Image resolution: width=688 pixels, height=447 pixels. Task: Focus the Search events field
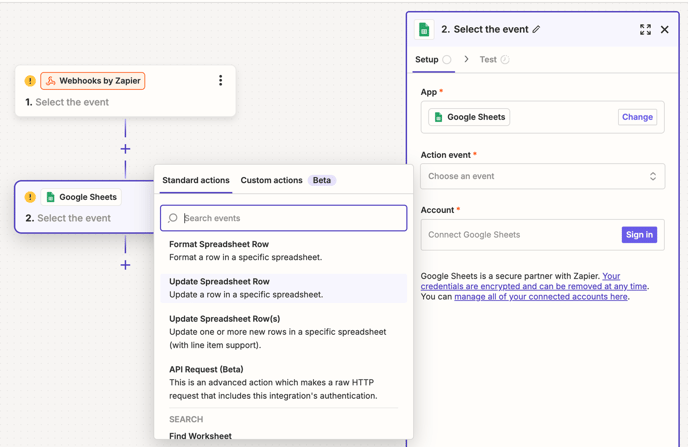coord(283,218)
